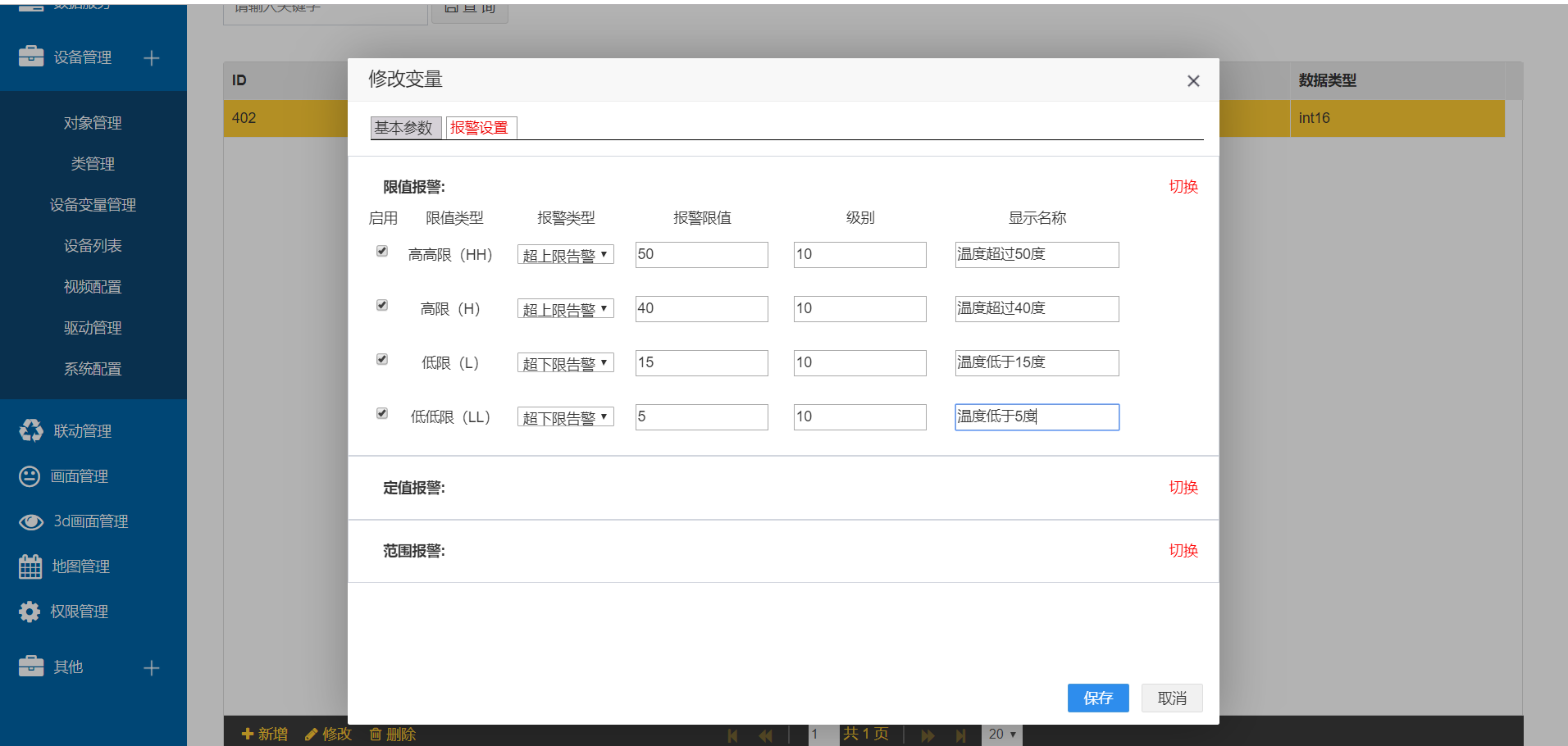Collapse 设备管理 using its plus icon

coord(152,57)
